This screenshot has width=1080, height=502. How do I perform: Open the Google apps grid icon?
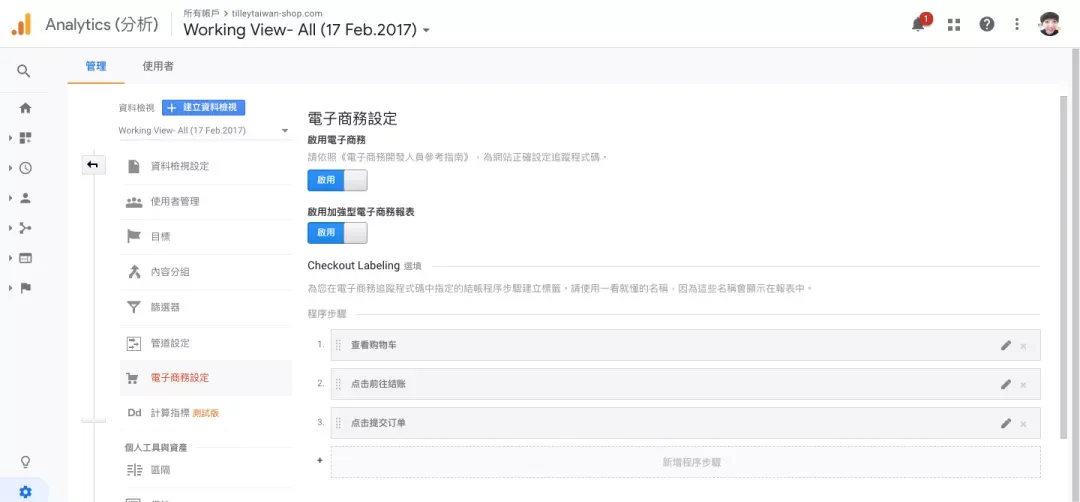click(954, 25)
